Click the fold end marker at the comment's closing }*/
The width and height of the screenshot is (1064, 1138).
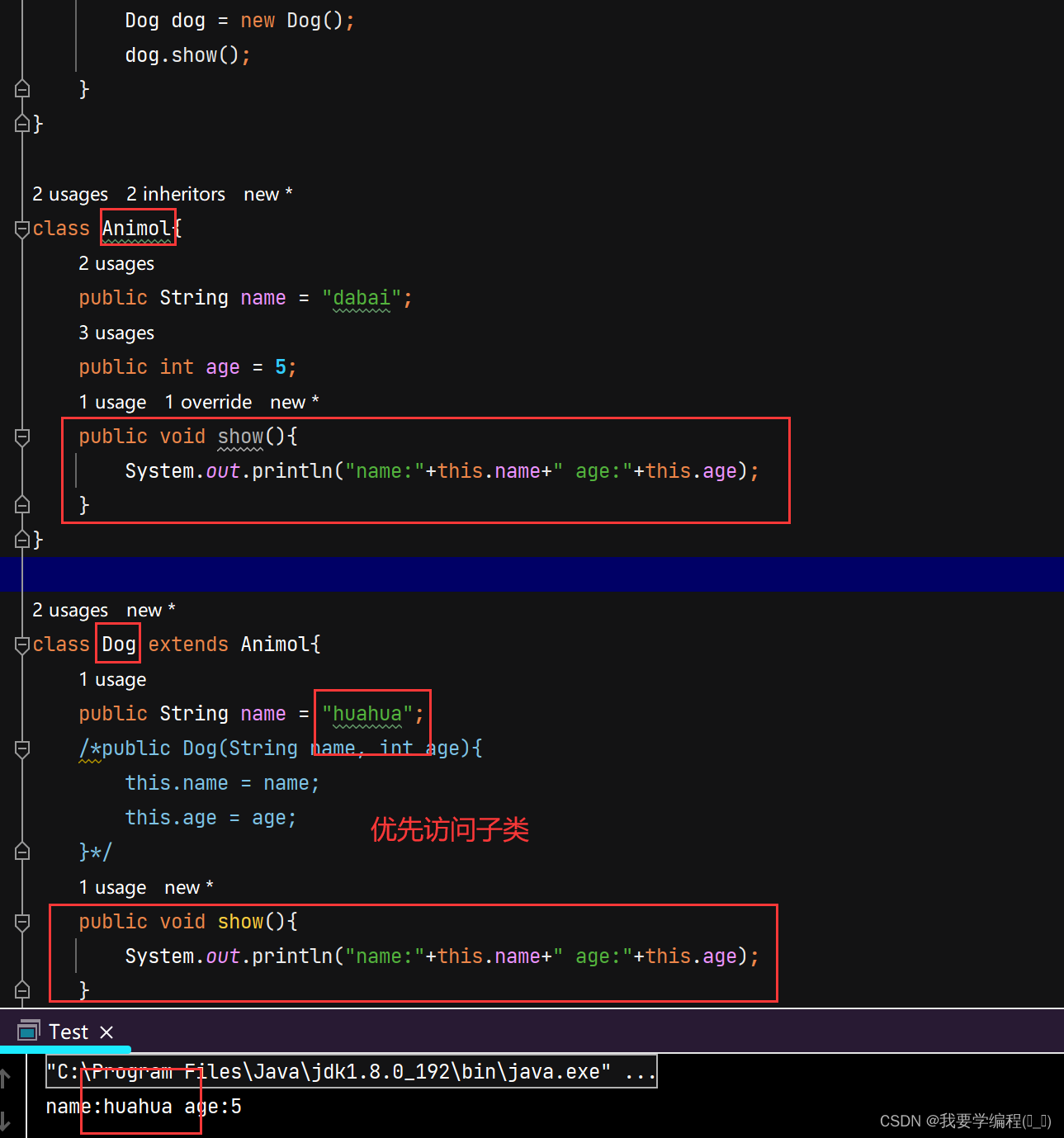22,852
